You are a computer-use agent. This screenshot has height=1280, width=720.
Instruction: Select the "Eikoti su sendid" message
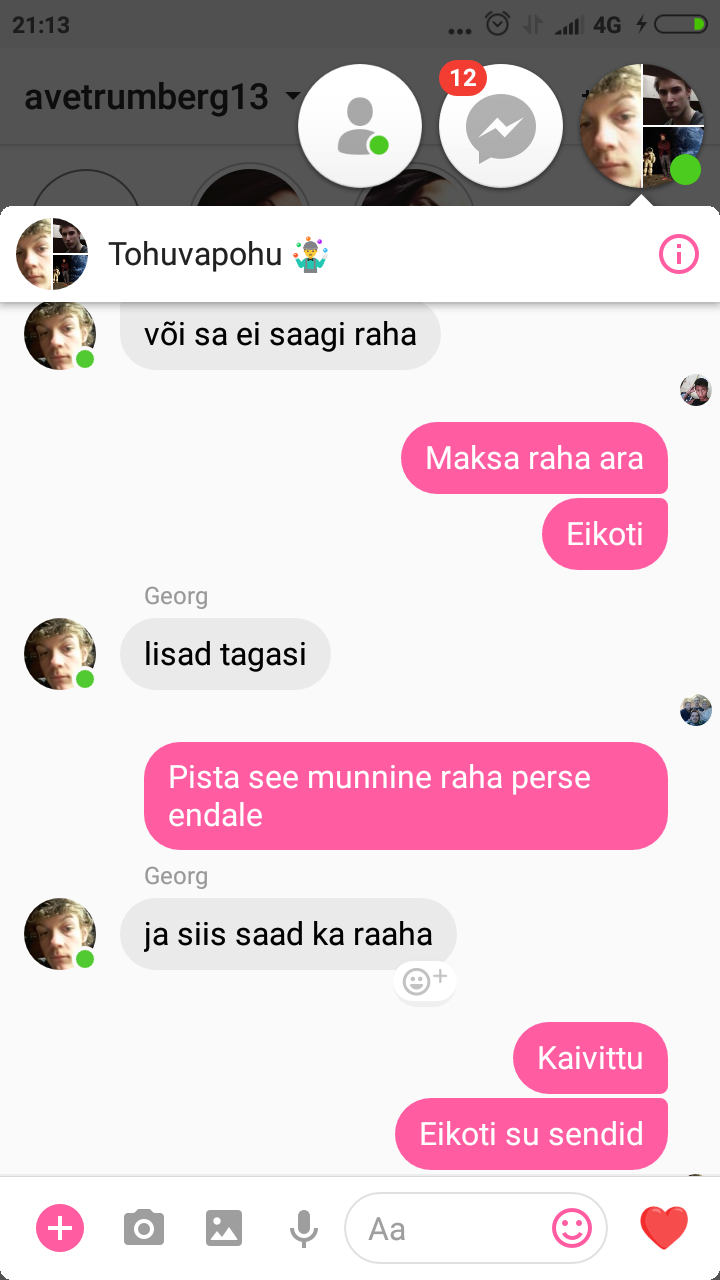531,1134
